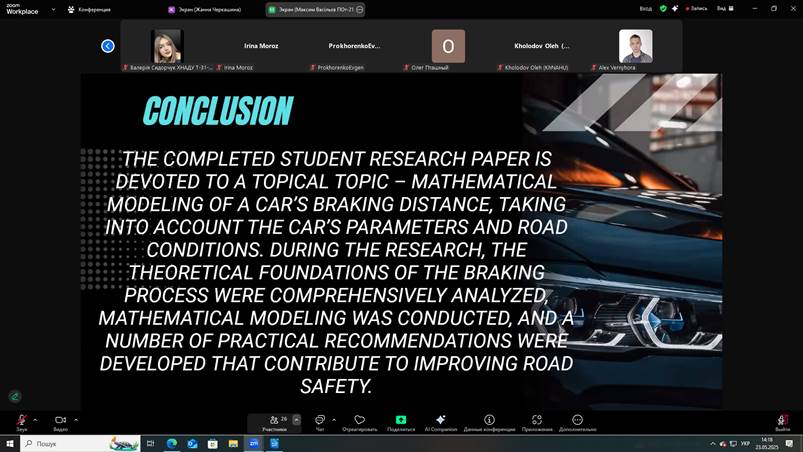Show conference details info icon
The image size is (803, 452).
coord(489,421)
